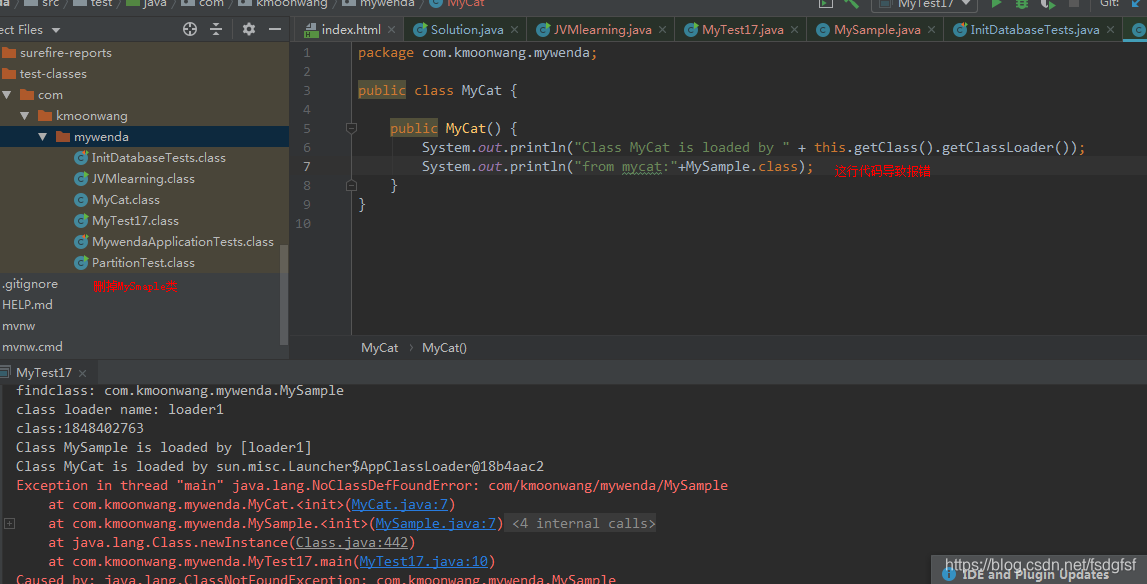The height and width of the screenshot is (584, 1147).
Task: Close the JVMlearning.java tab
Action: (x=662, y=30)
